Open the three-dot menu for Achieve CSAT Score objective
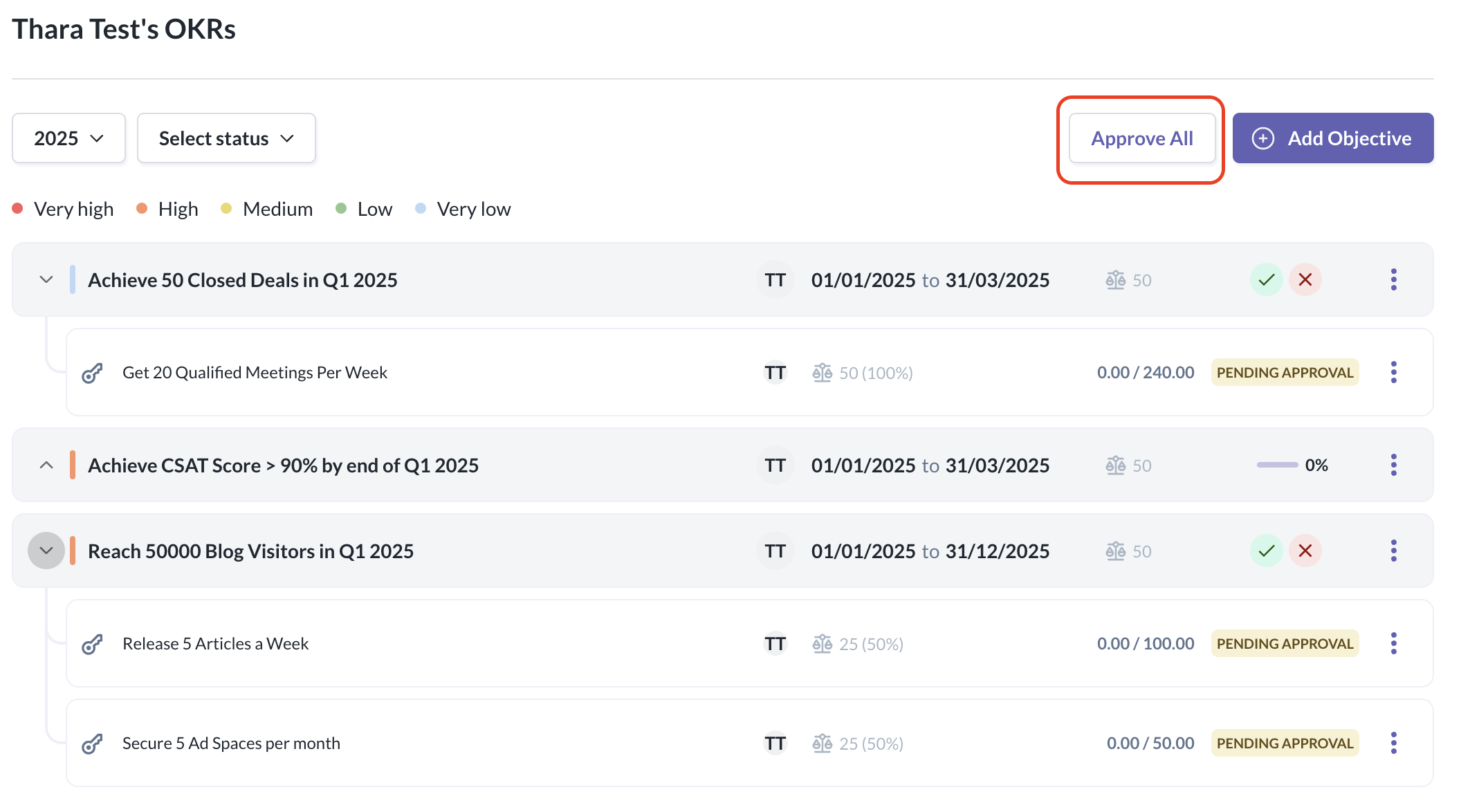Viewport: 1461px width, 812px height. click(1393, 465)
